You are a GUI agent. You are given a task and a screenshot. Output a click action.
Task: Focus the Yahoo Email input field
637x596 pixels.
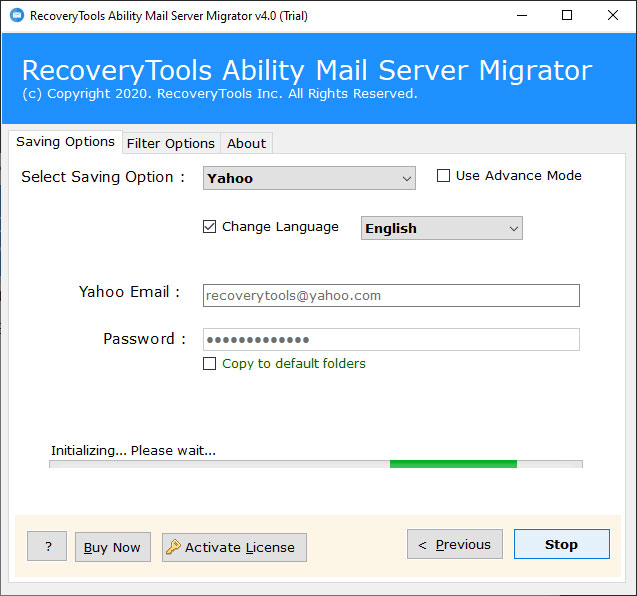(x=391, y=295)
